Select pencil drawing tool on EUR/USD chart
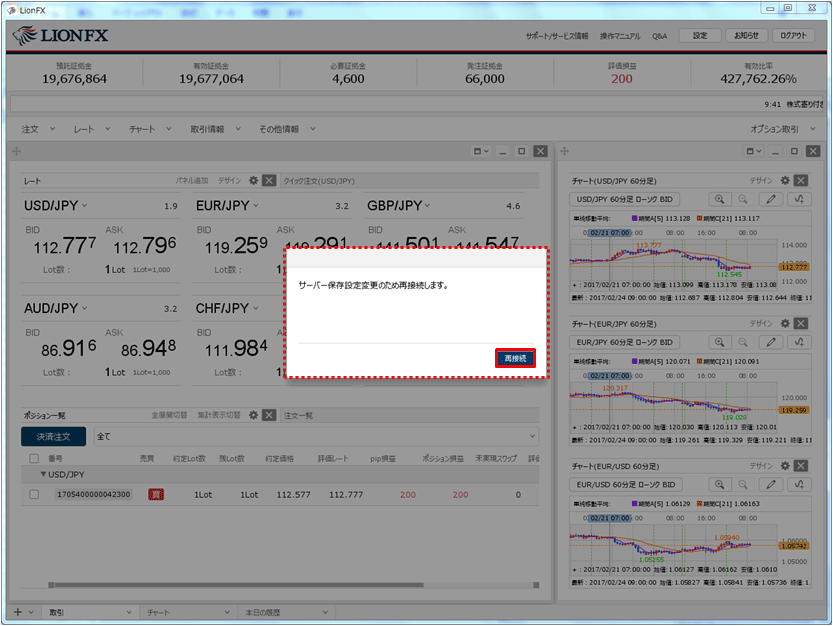 tap(770, 485)
